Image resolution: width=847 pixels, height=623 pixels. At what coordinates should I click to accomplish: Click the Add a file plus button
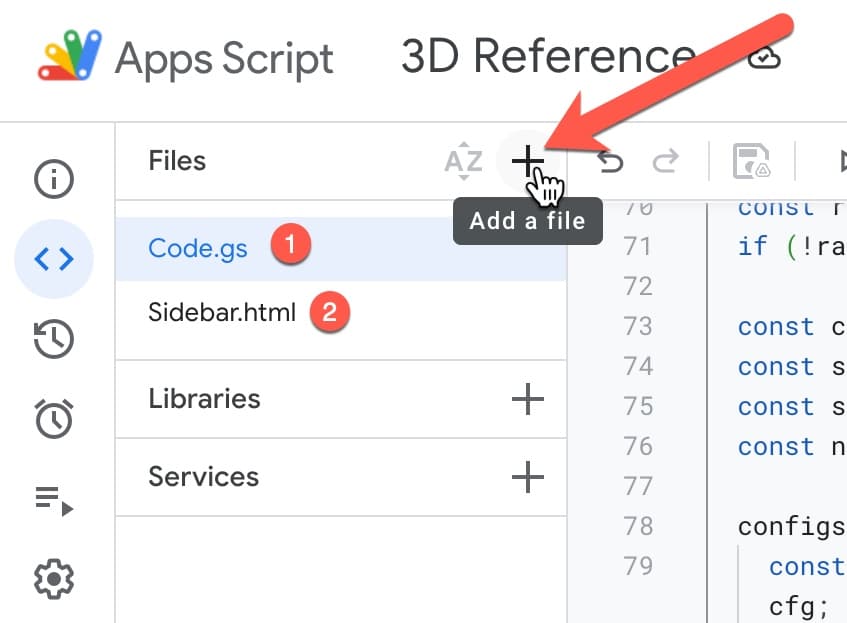tap(528, 161)
